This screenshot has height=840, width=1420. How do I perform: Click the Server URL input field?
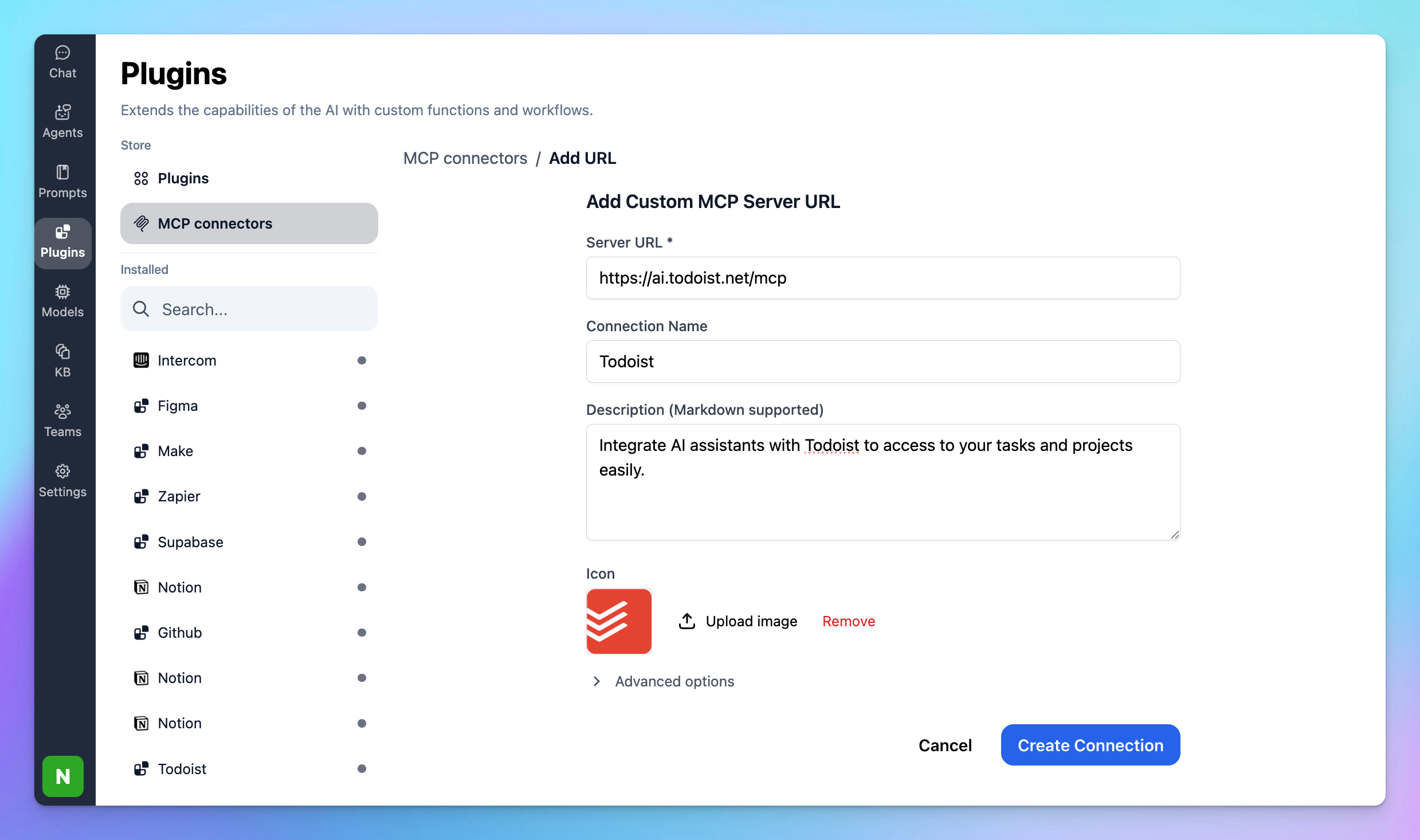pyautogui.click(x=882, y=278)
